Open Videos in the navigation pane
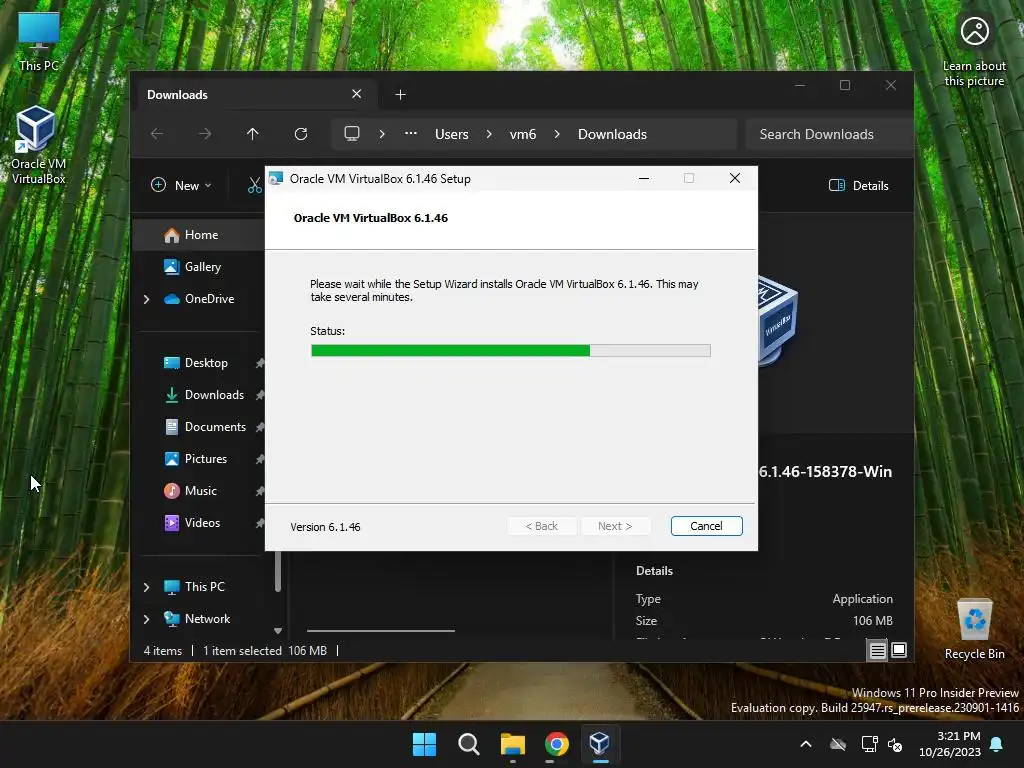This screenshot has width=1024, height=768. (x=202, y=522)
